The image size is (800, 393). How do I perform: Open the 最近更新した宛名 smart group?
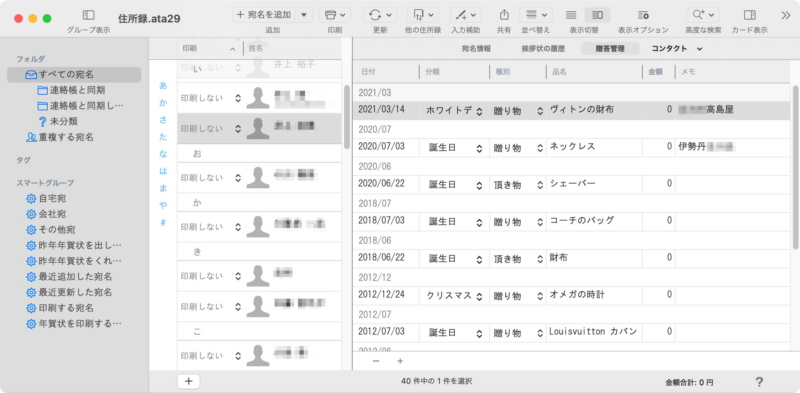pos(69,292)
